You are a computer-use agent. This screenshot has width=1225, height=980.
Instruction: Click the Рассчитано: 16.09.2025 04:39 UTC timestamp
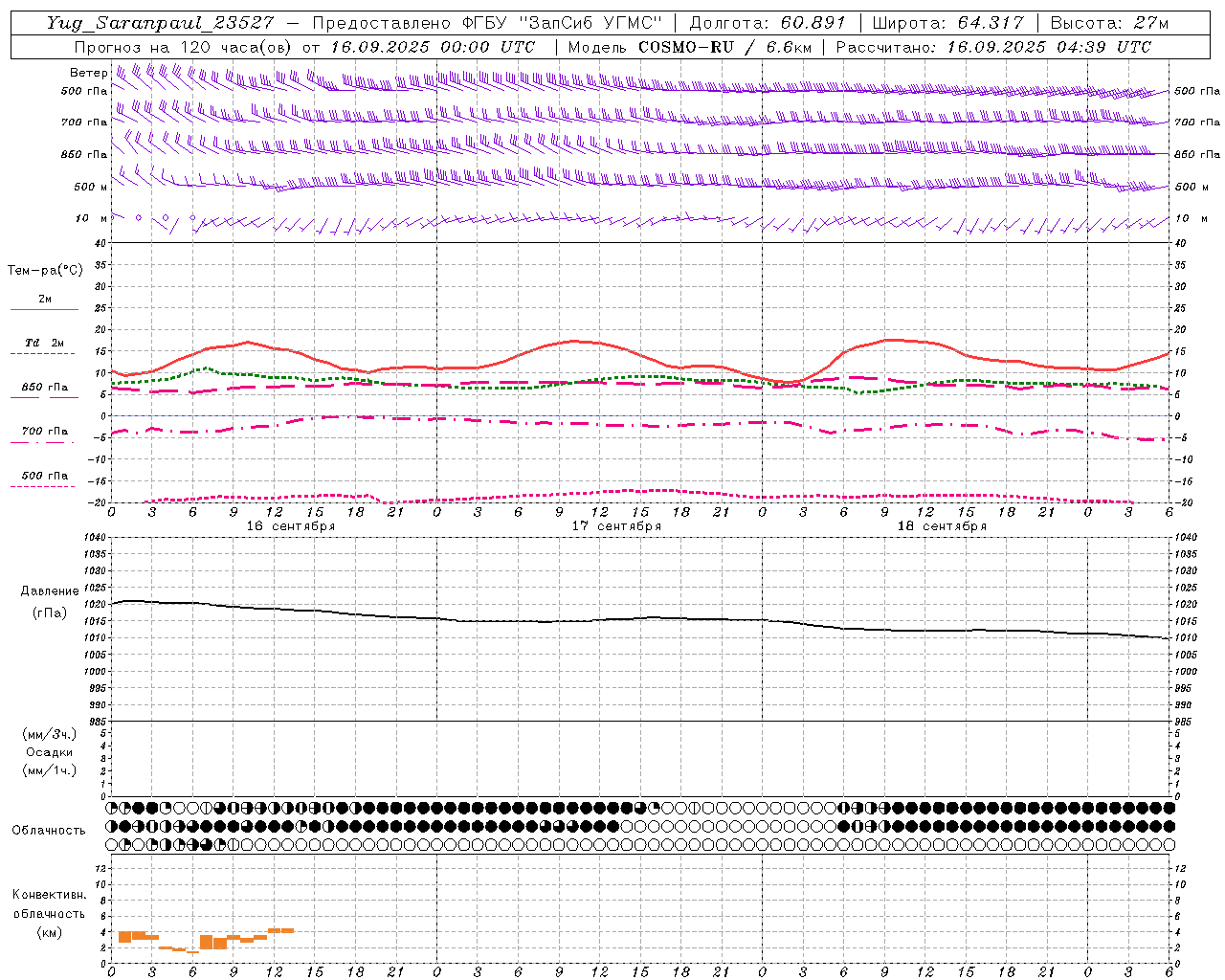pyautogui.click(x=993, y=47)
